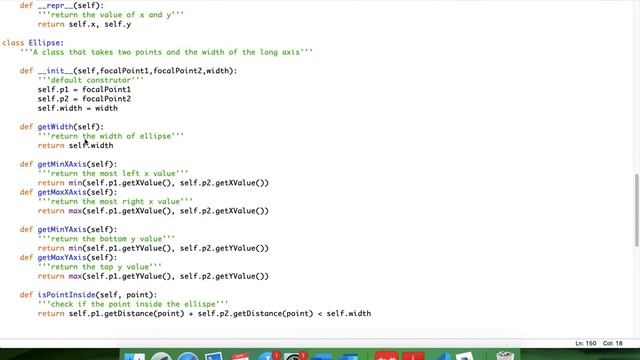
Task: Click the return min line with getXValue calls
Action: pos(153,183)
